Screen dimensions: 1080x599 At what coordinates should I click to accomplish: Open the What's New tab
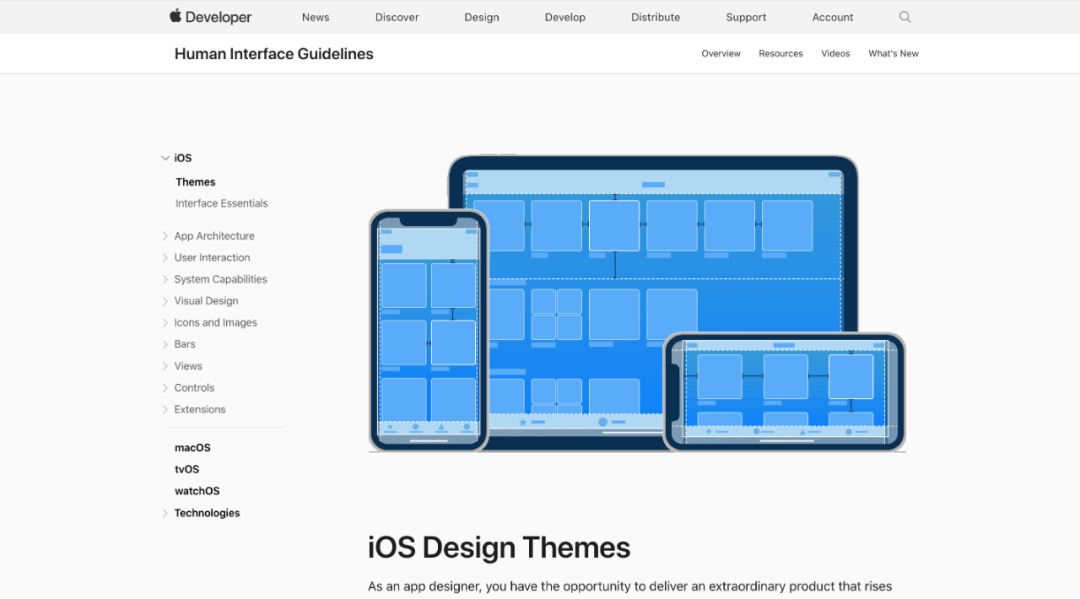pyautogui.click(x=893, y=54)
